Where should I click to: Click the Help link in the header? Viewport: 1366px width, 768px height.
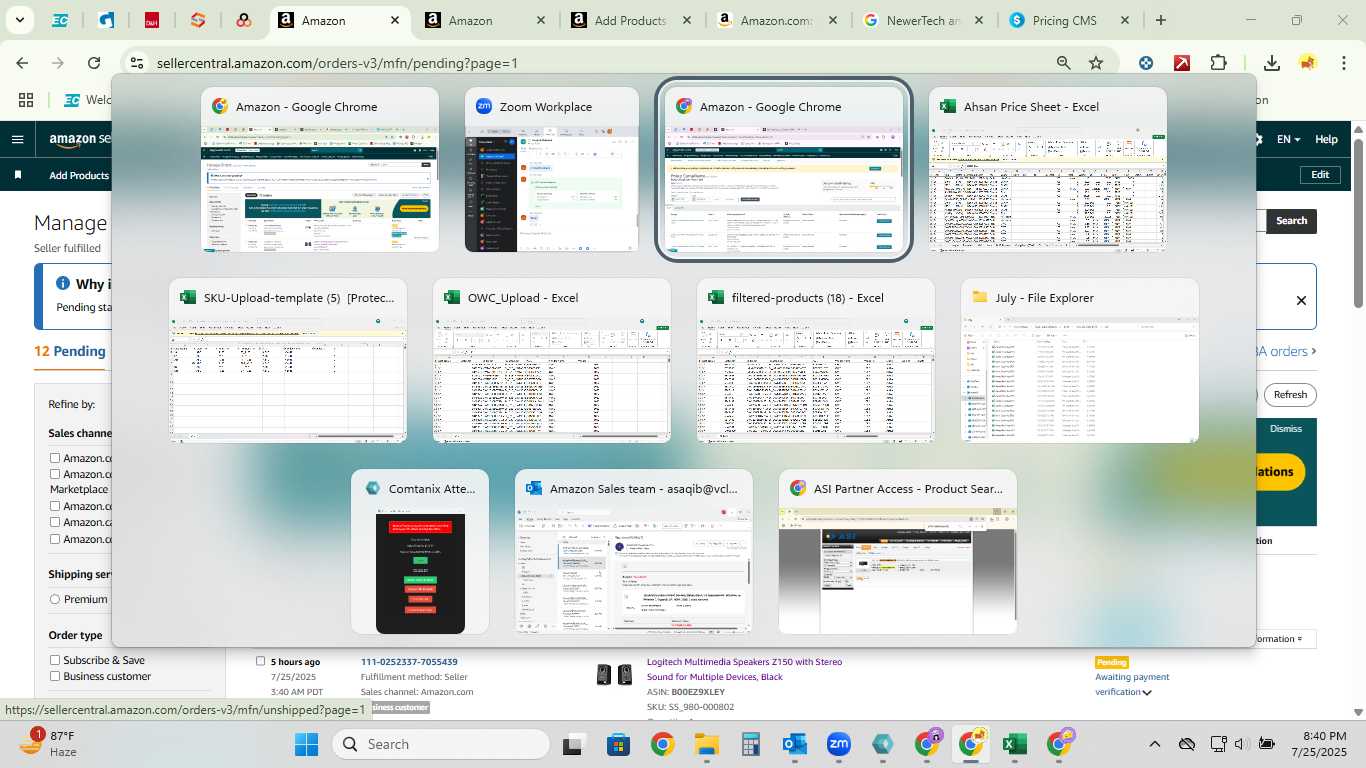pyautogui.click(x=1326, y=140)
